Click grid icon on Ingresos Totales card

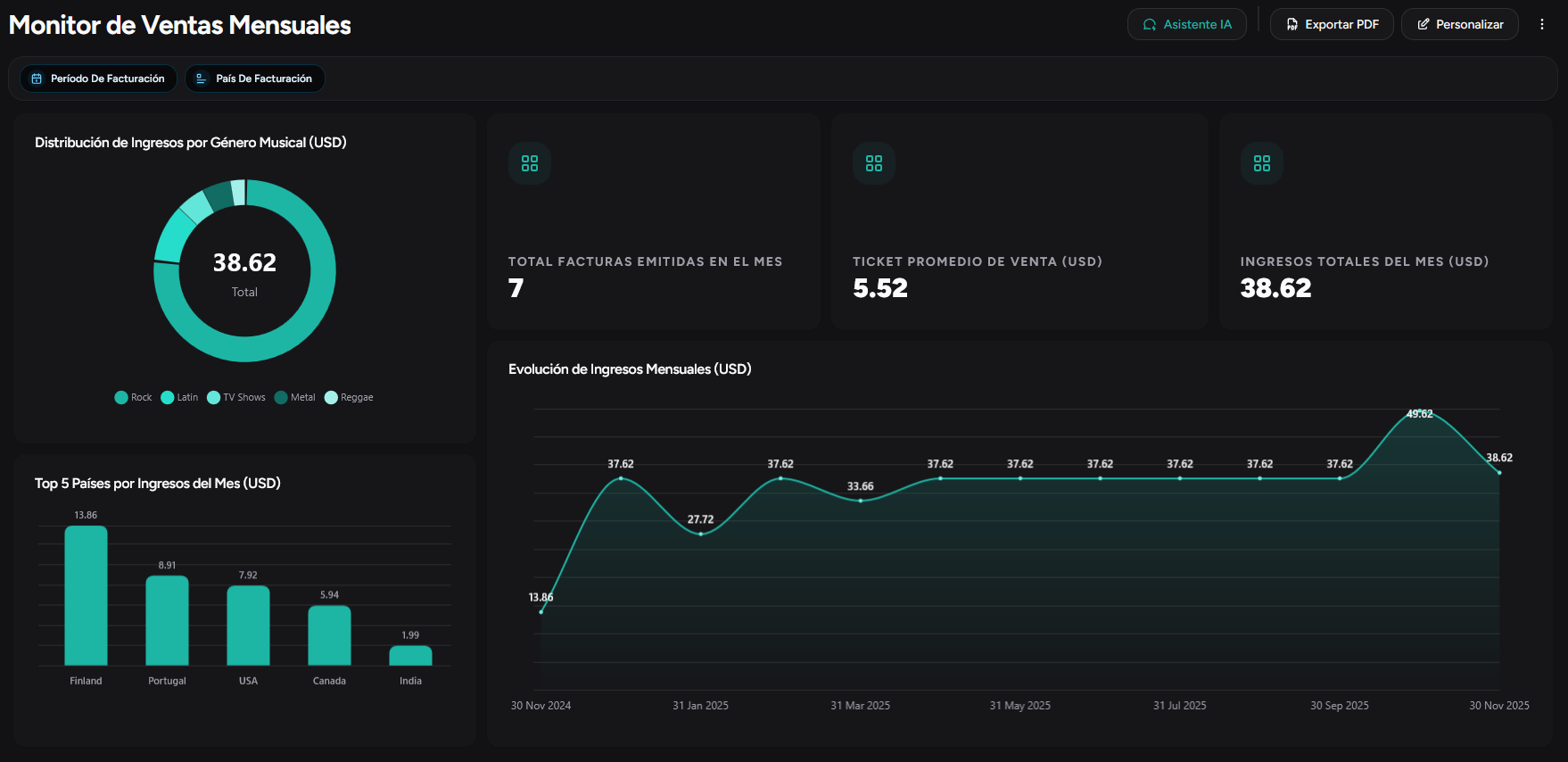click(1262, 163)
